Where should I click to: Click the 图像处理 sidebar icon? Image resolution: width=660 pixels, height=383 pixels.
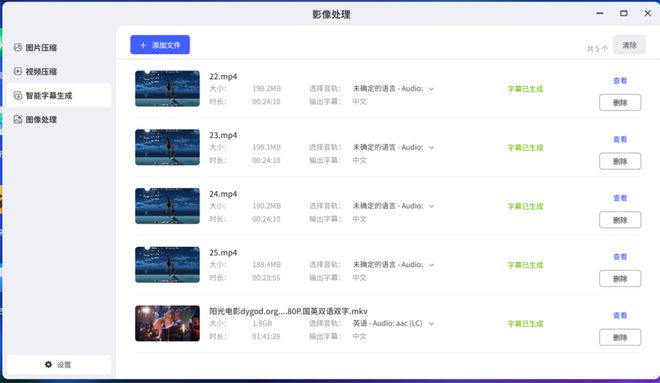18,120
